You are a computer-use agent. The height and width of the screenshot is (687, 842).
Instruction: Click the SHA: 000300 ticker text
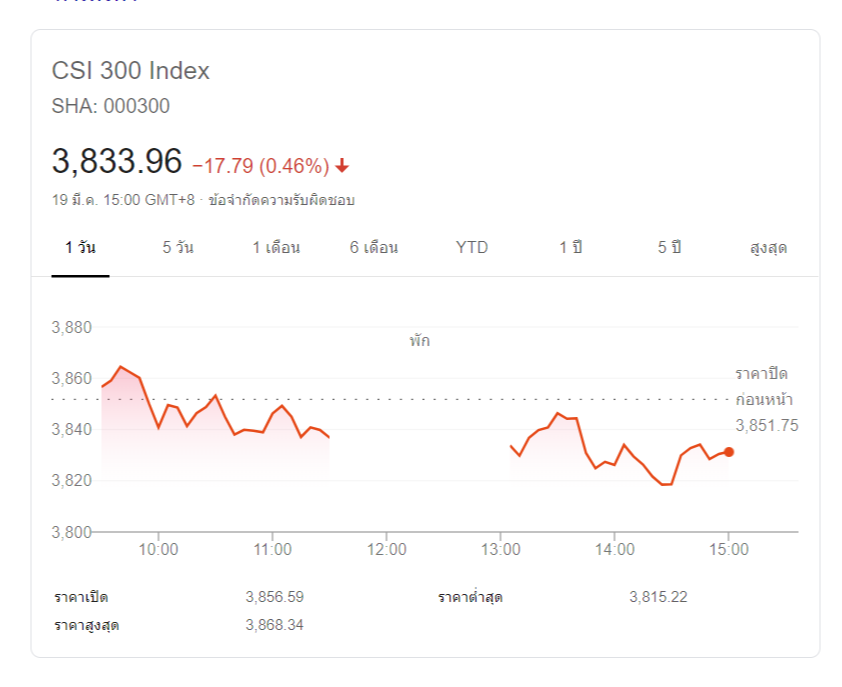tap(111, 106)
